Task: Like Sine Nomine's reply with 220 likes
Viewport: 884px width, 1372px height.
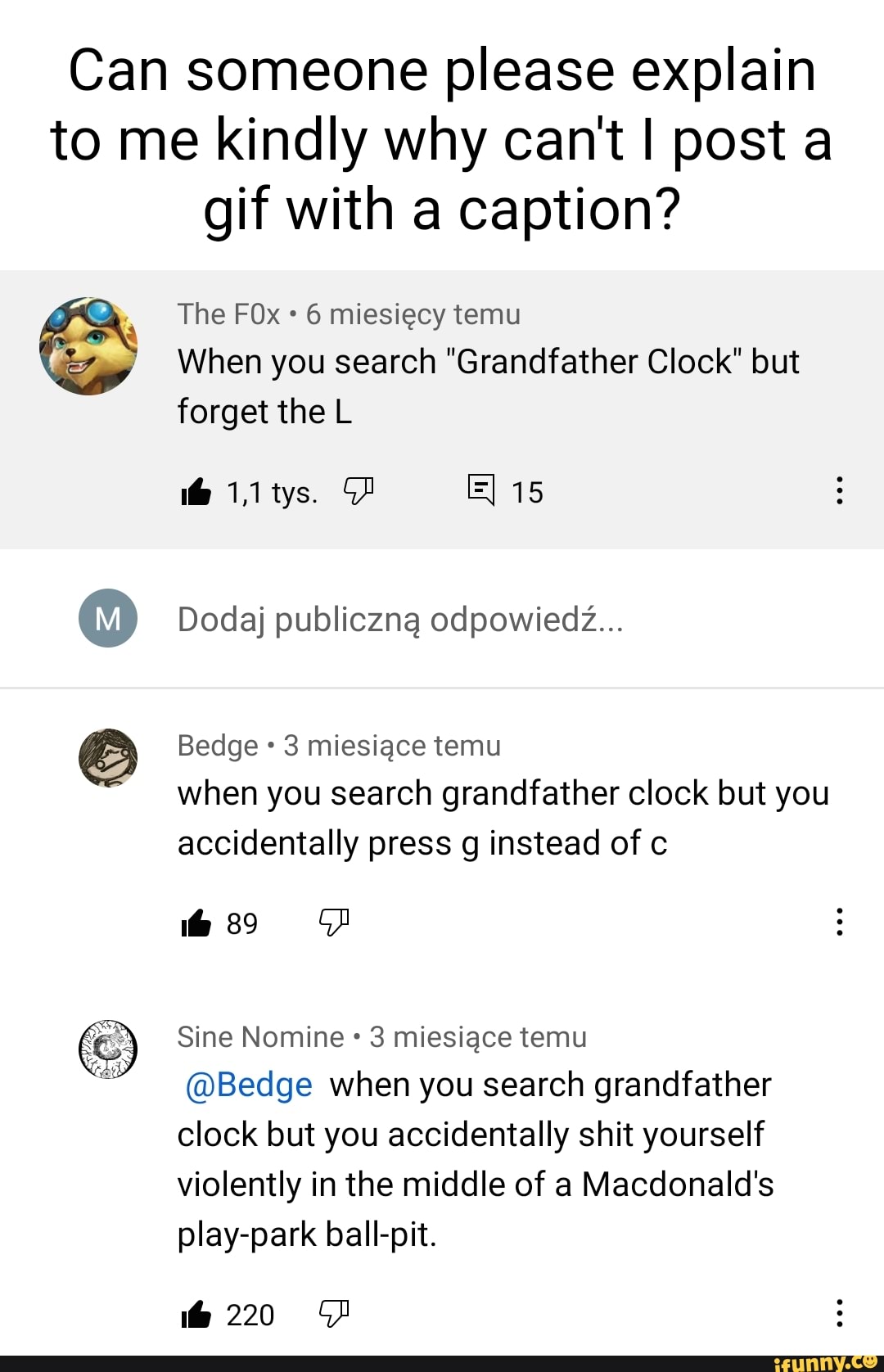Action: click(x=196, y=1315)
